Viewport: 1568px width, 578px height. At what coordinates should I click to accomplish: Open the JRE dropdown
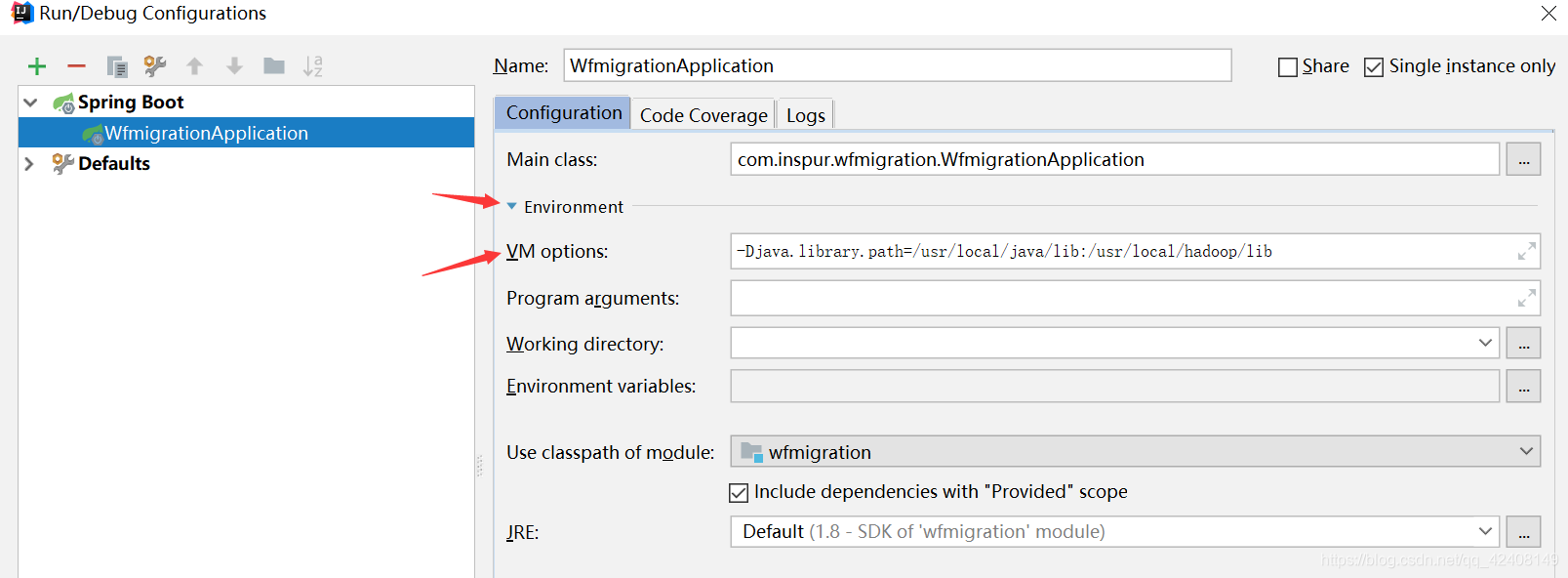point(1485,531)
